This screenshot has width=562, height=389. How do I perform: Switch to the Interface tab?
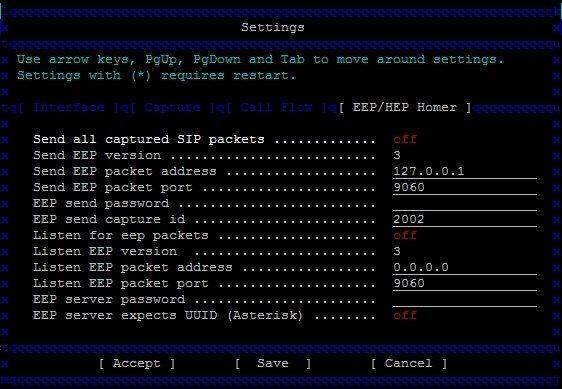click(69, 107)
